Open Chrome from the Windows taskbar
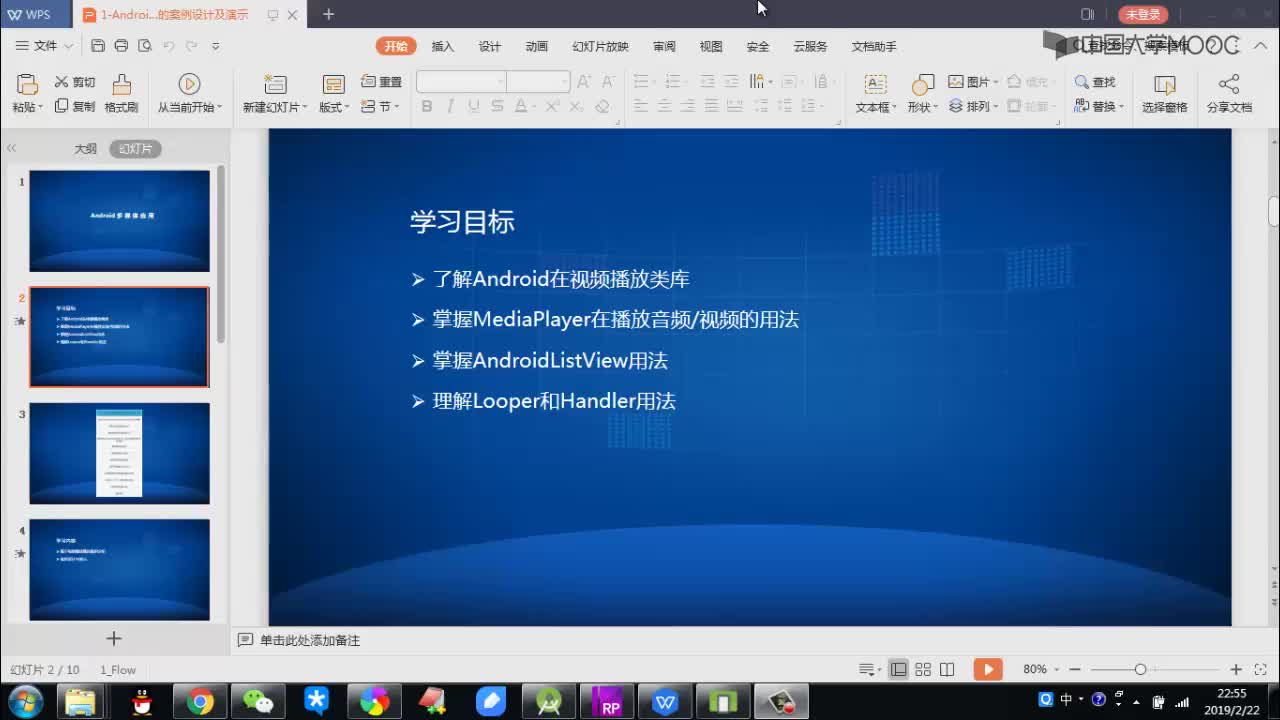This screenshot has width=1280, height=720. tap(200, 702)
